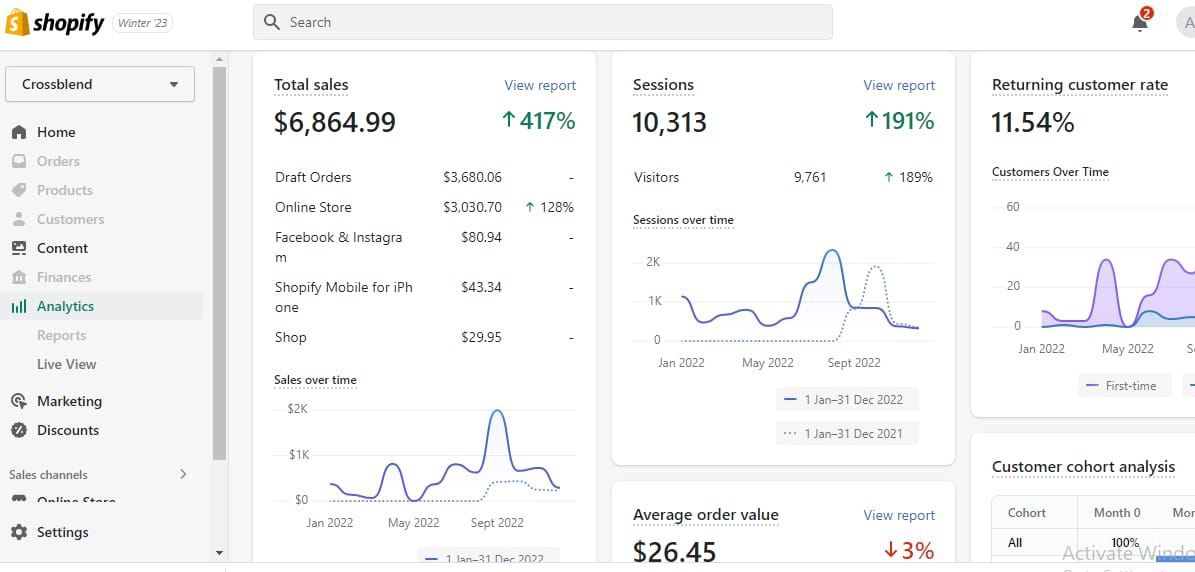This screenshot has height=572, width=1195.
Task: Open the Crossblend store switcher dropdown
Action: (x=100, y=85)
